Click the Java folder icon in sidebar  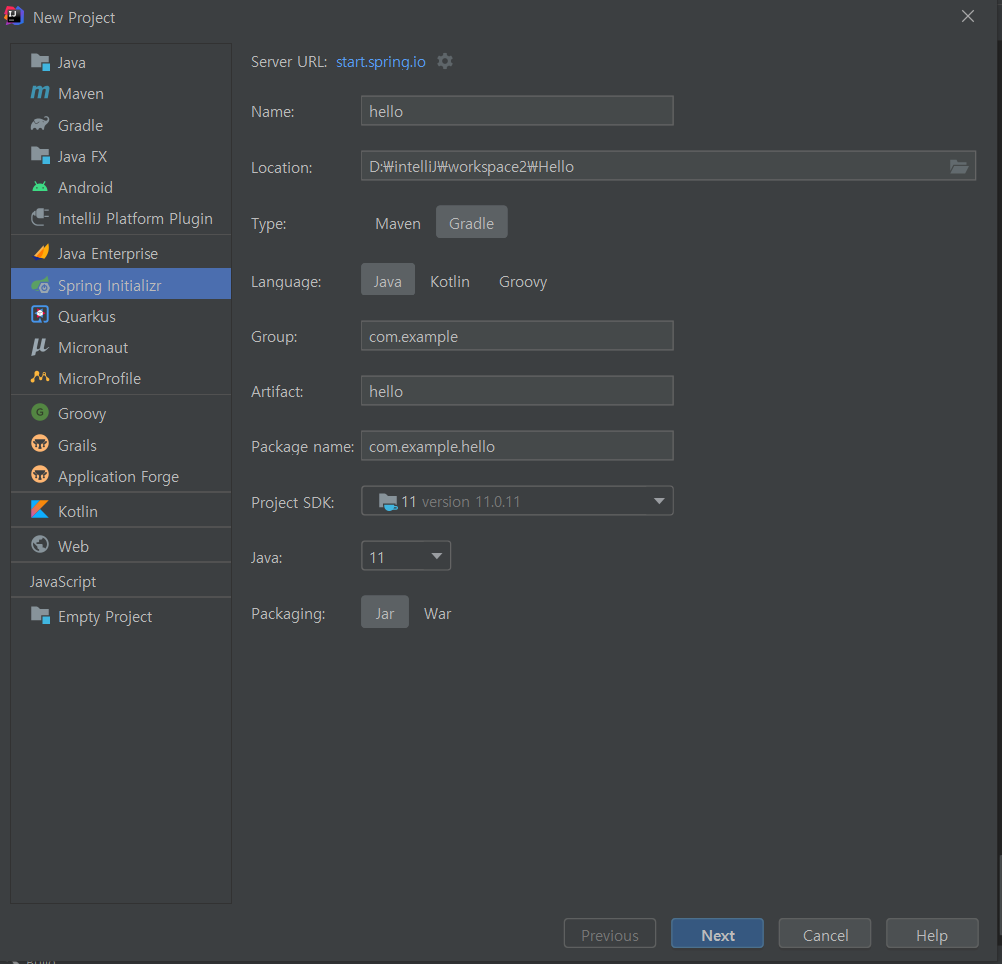point(40,62)
